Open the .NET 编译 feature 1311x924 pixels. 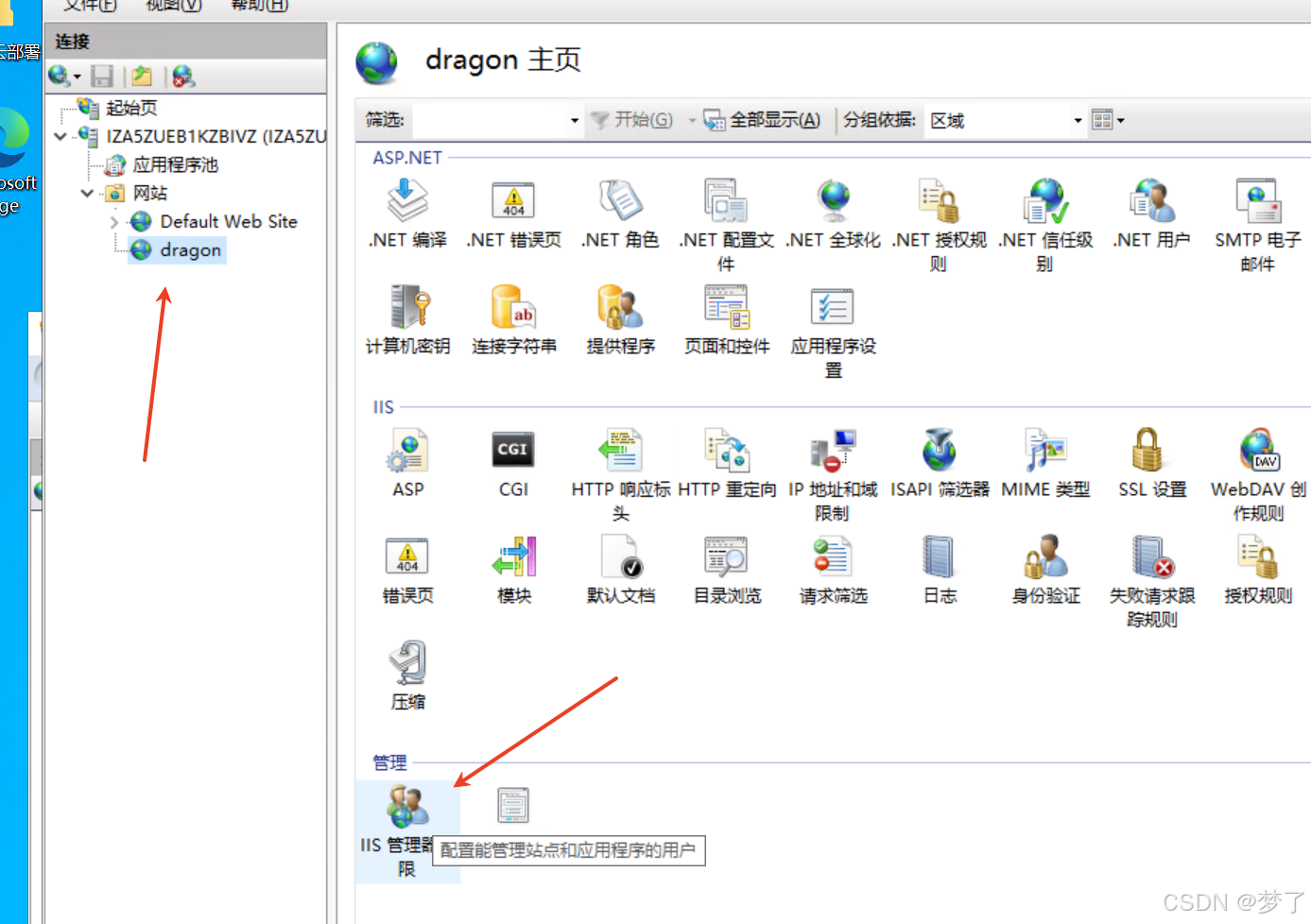[x=407, y=214]
